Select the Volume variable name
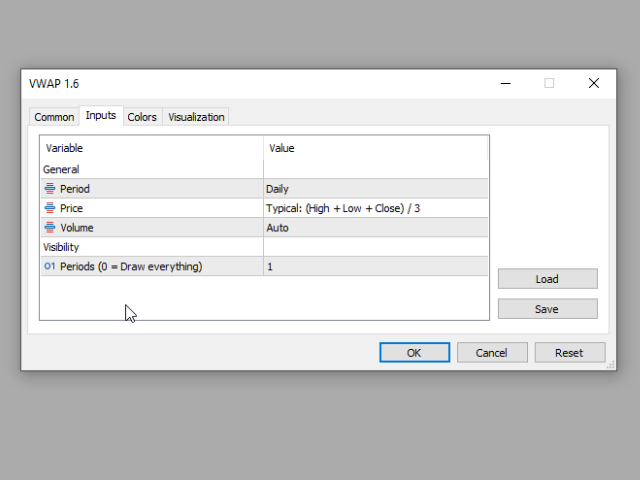The image size is (640, 480). pyautogui.click(x=77, y=228)
